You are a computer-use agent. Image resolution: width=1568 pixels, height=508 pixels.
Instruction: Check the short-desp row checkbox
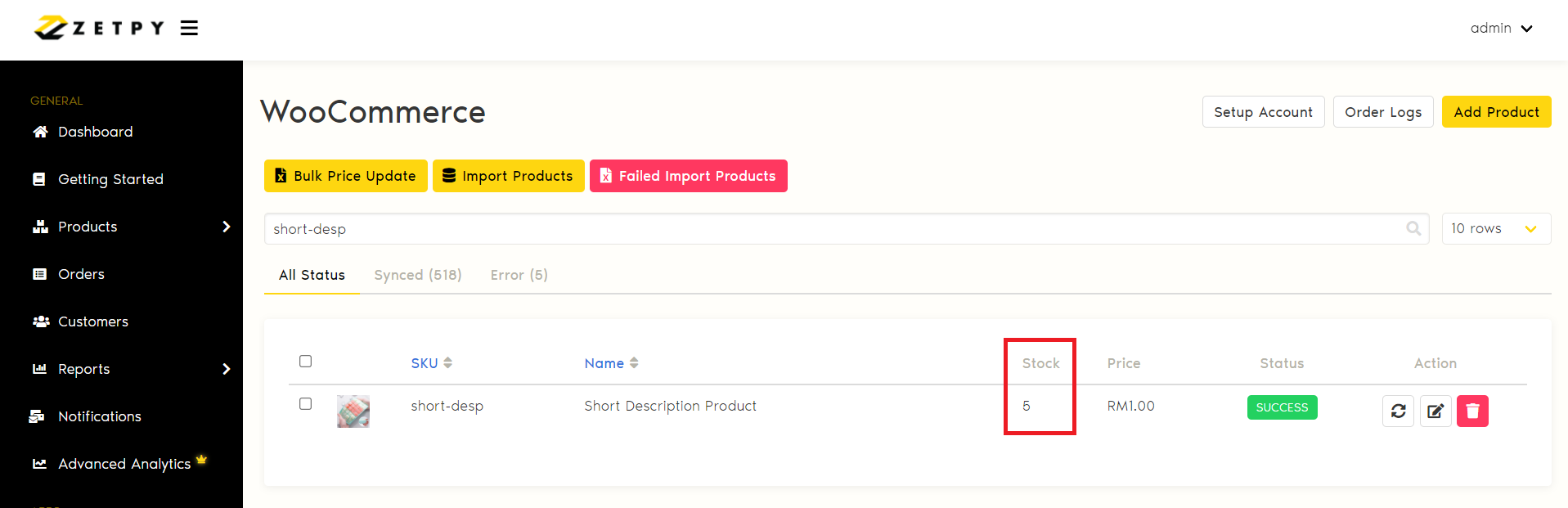tap(306, 404)
